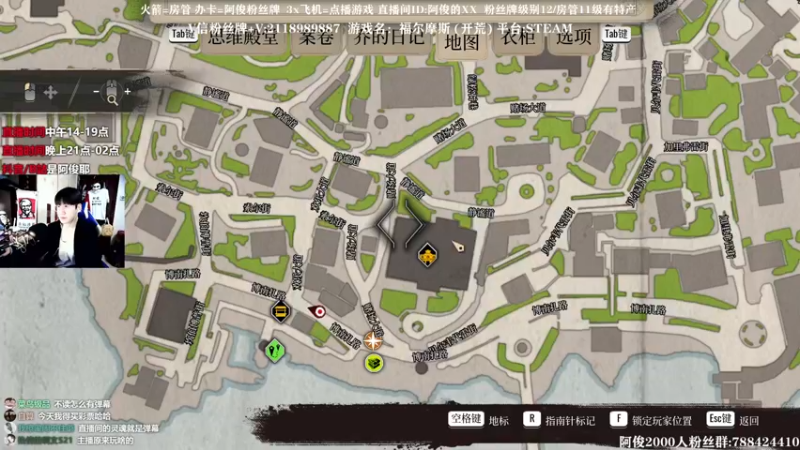Click the 地标 landmark label
This screenshot has height=450, width=800.
(498, 421)
